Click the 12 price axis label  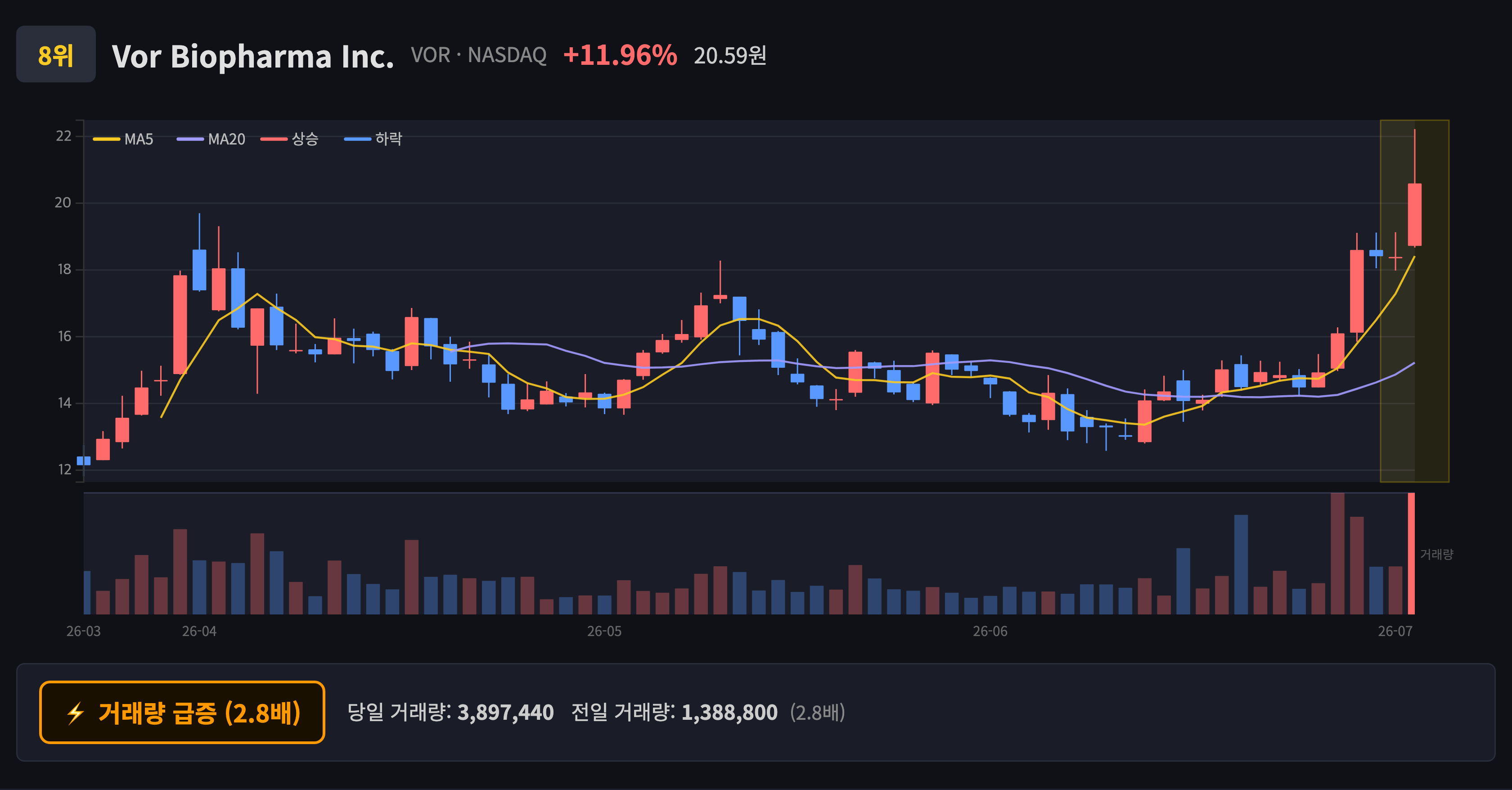pyautogui.click(x=64, y=469)
